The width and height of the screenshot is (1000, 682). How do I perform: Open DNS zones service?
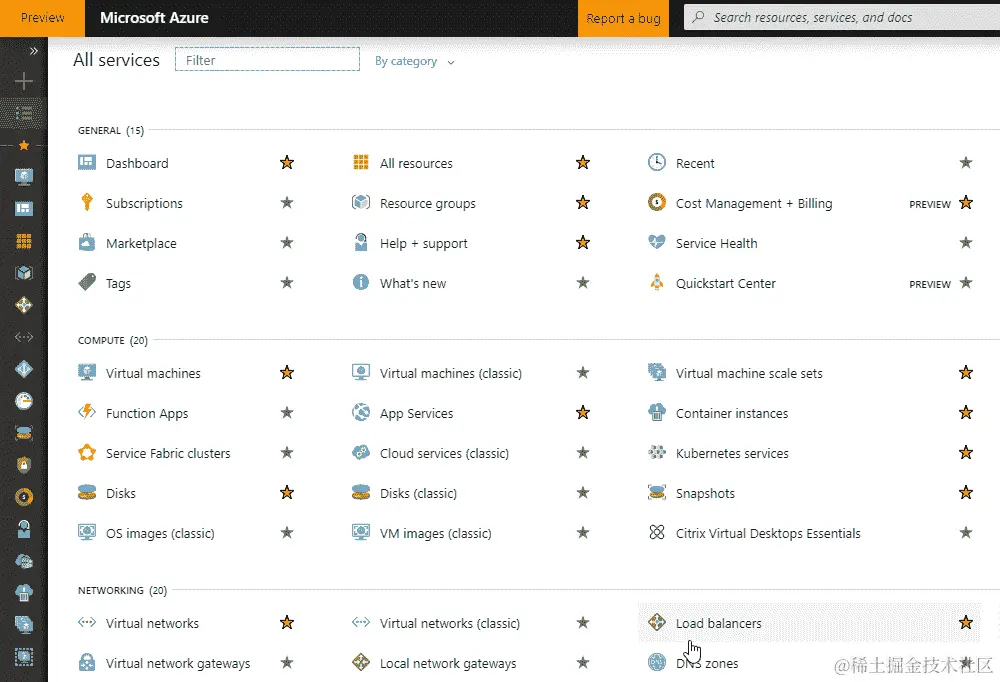[707, 663]
